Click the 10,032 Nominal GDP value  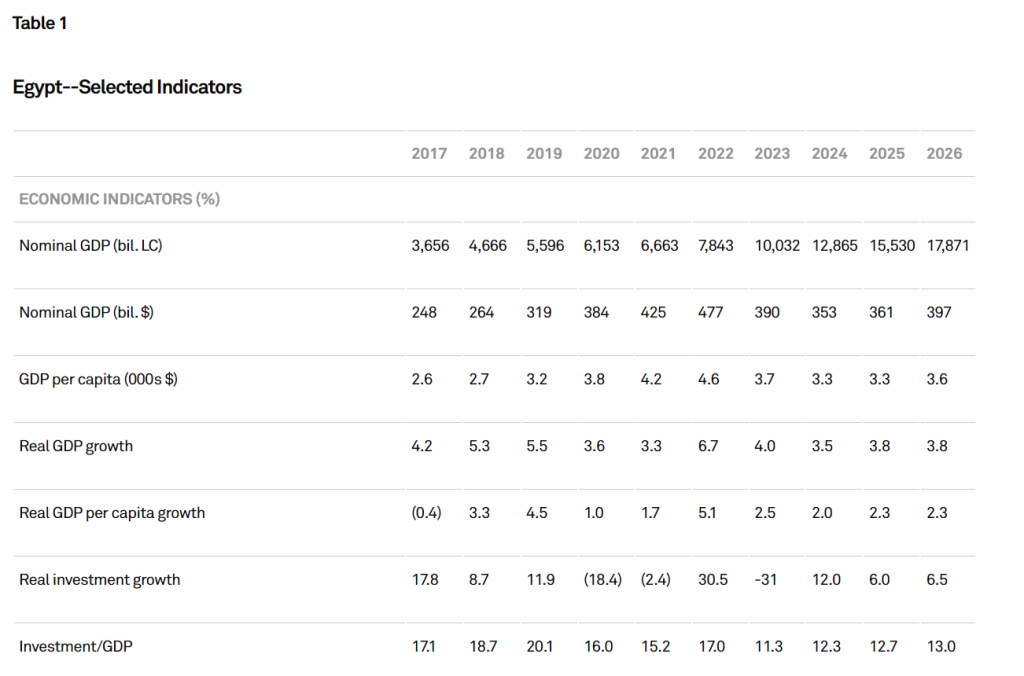click(x=777, y=245)
